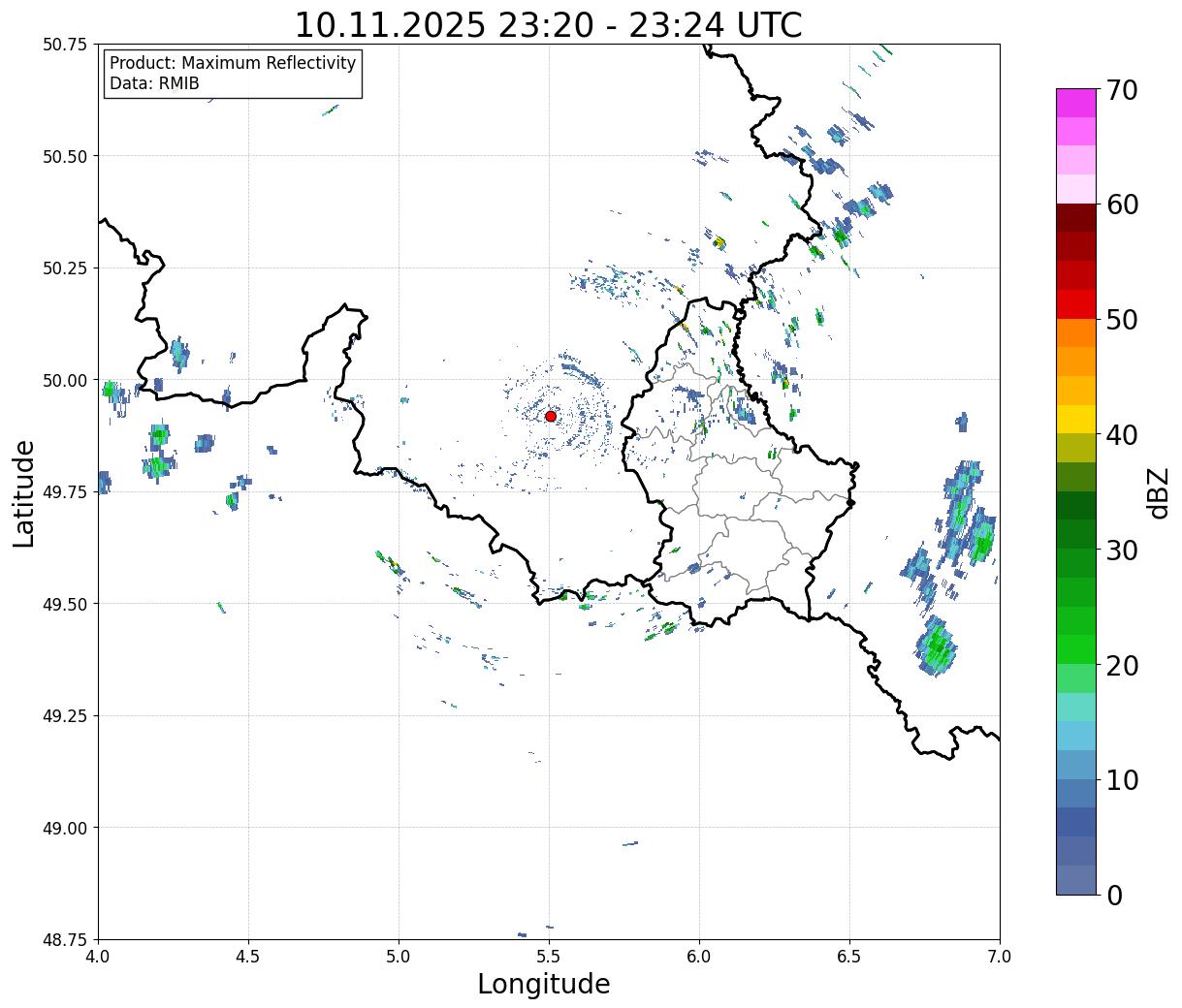Click the latitude tick label 49.00
The width and height of the screenshot is (1182, 1008).
[x=65, y=828]
